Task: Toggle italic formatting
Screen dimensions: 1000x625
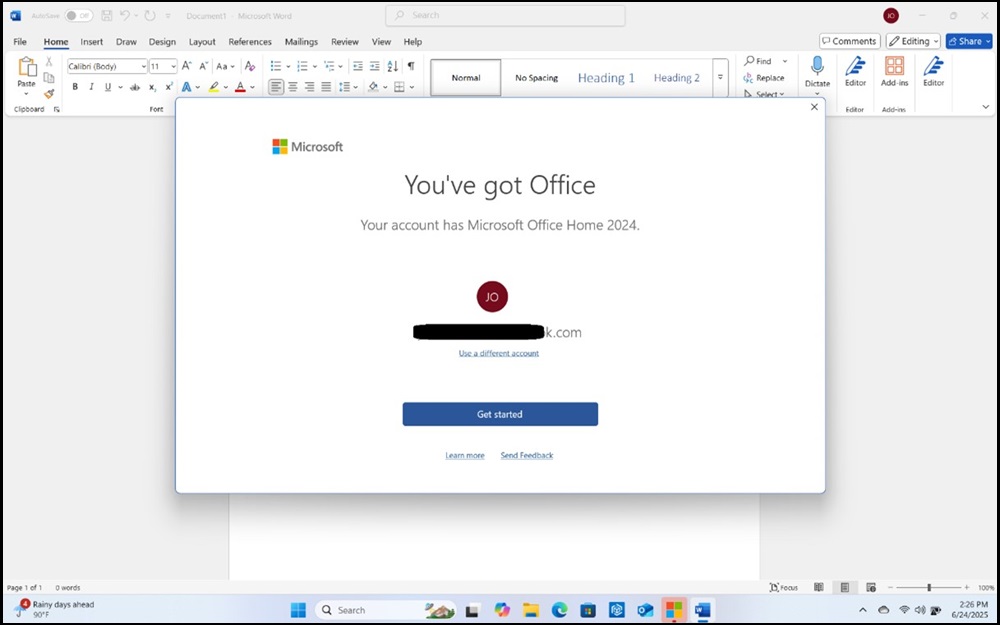Action: pyautogui.click(x=89, y=87)
